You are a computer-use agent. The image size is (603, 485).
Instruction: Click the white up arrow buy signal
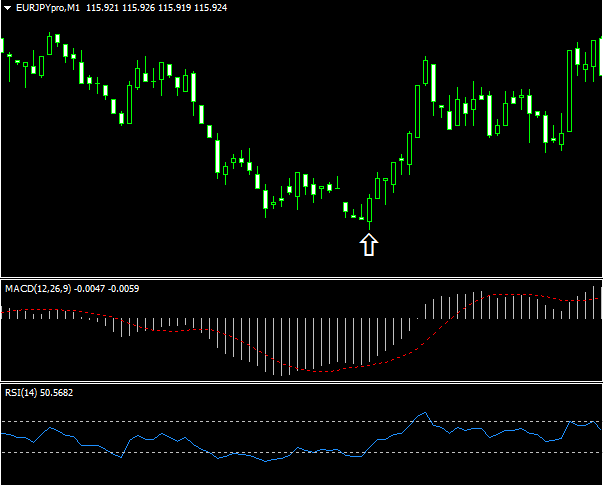tap(368, 244)
